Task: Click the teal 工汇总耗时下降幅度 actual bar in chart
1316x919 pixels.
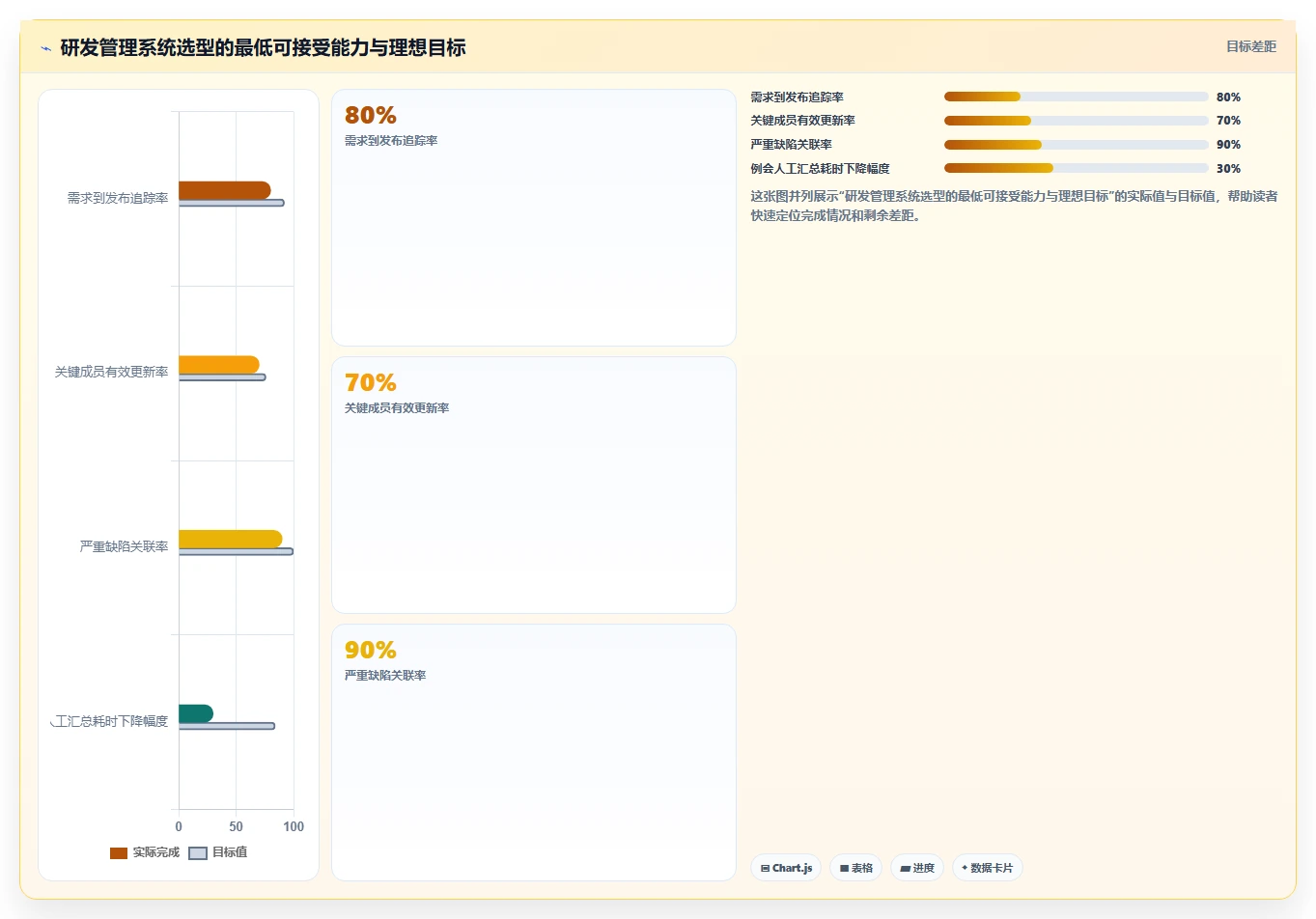Action: pos(196,713)
